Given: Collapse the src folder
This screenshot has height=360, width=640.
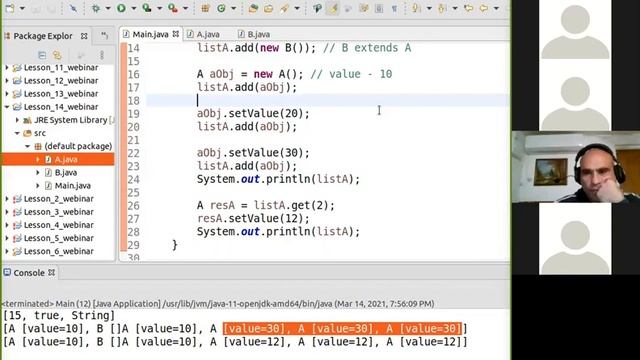Looking at the screenshot, I should [17, 133].
